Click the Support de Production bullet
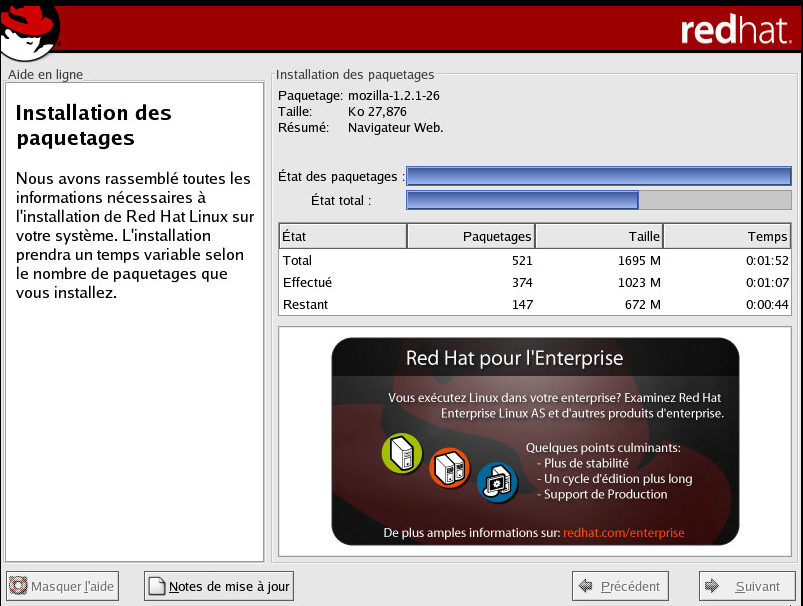 coord(602,494)
